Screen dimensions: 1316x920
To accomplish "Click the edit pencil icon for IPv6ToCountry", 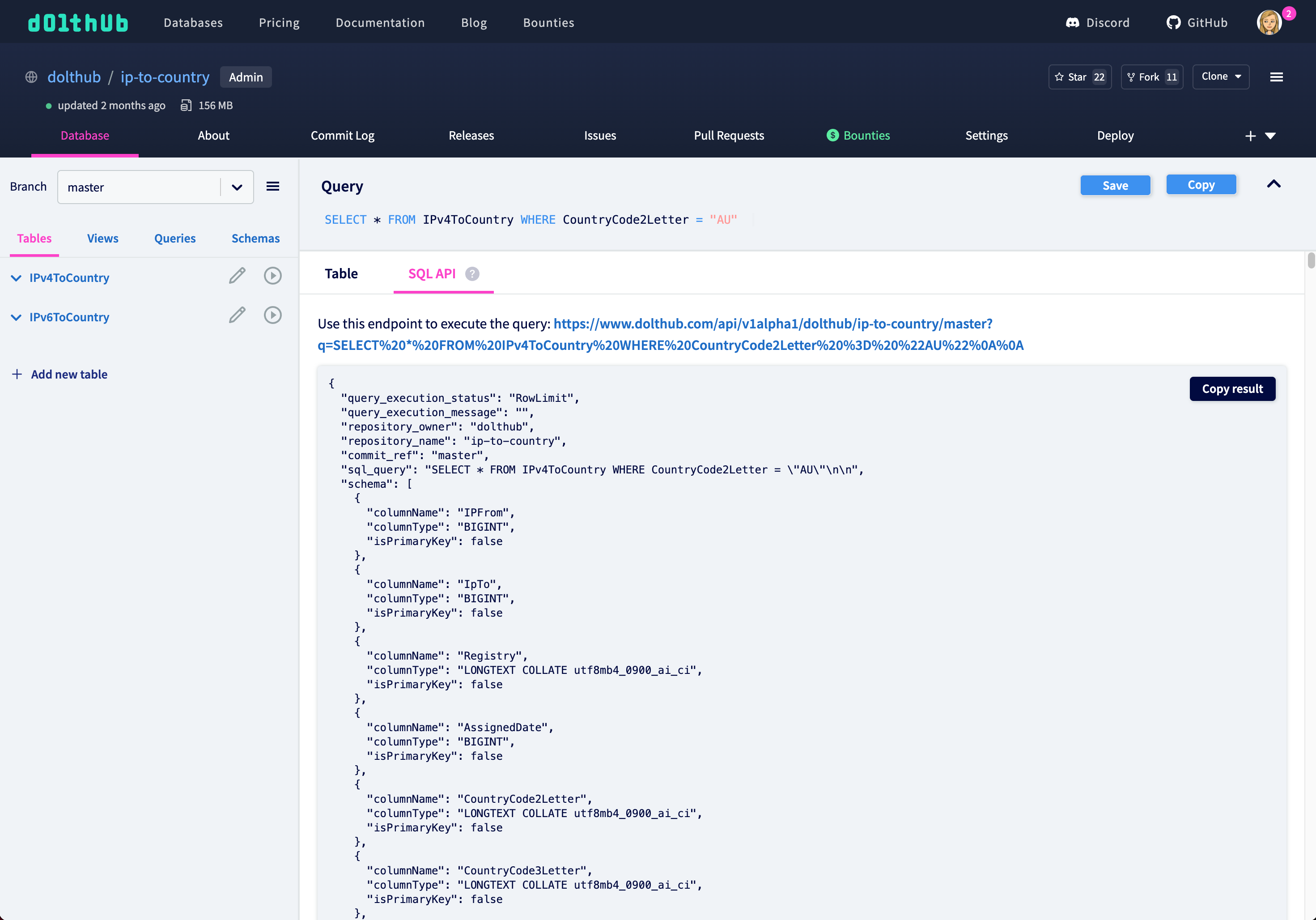I will pyautogui.click(x=237, y=315).
